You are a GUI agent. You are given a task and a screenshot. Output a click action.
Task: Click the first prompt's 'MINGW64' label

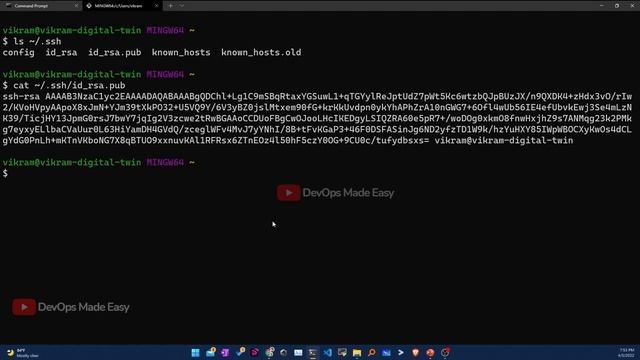tap(165, 30)
